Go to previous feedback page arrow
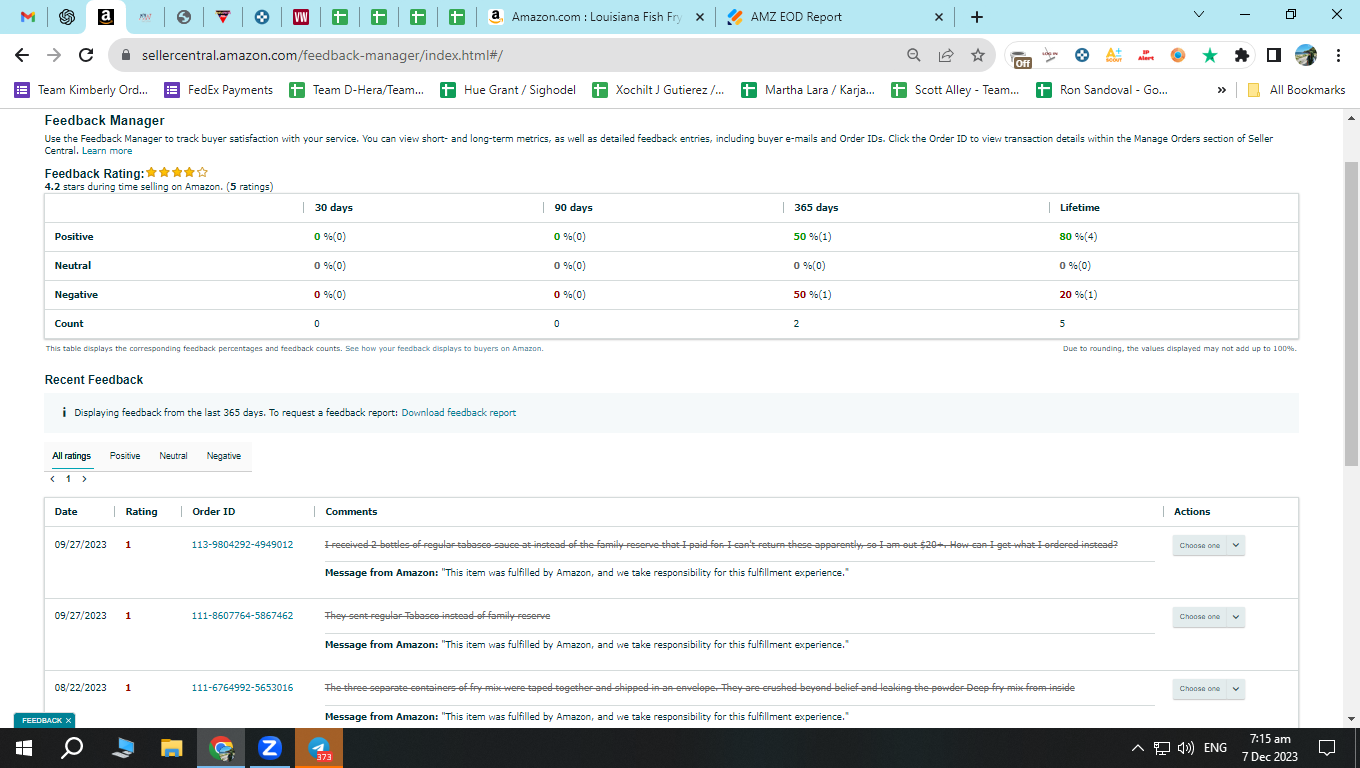The height and width of the screenshot is (768, 1360). tap(53, 479)
